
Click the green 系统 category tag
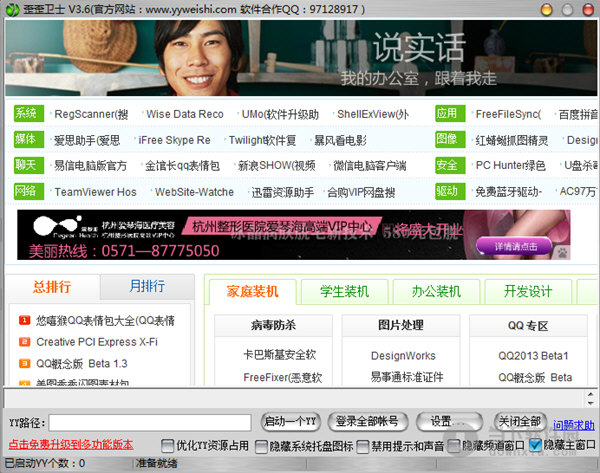pyautogui.click(x=27, y=114)
